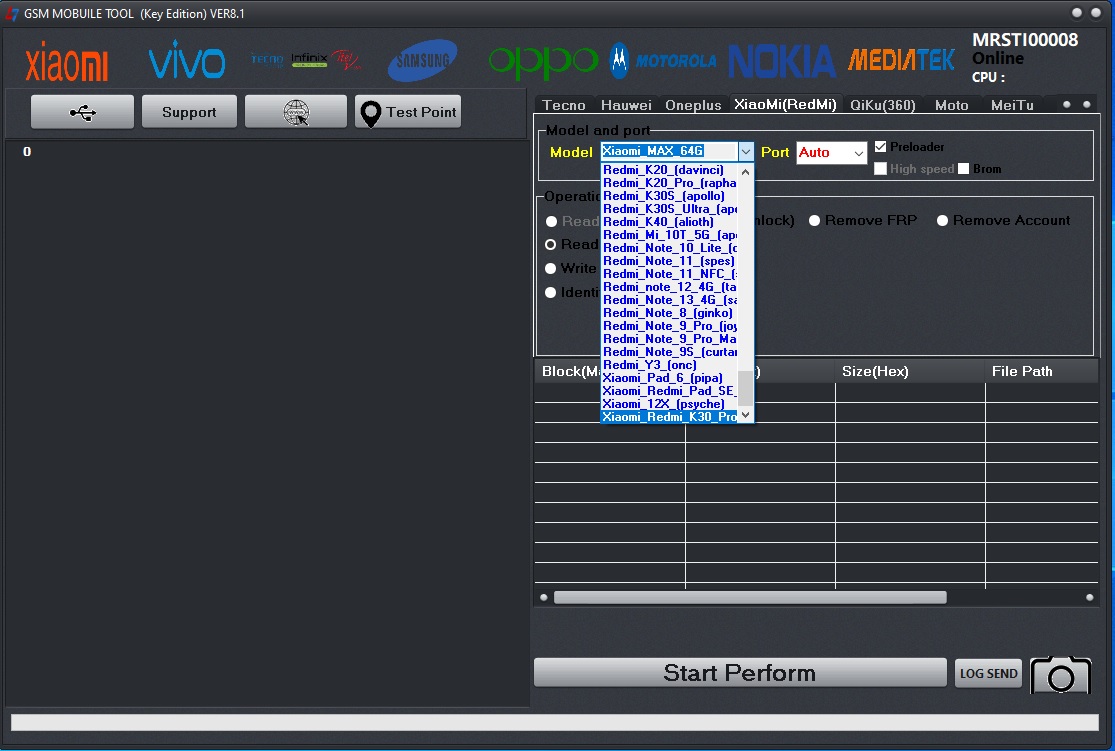Switch to the Oneplus tab
The height and width of the screenshot is (751, 1115).
click(692, 105)
